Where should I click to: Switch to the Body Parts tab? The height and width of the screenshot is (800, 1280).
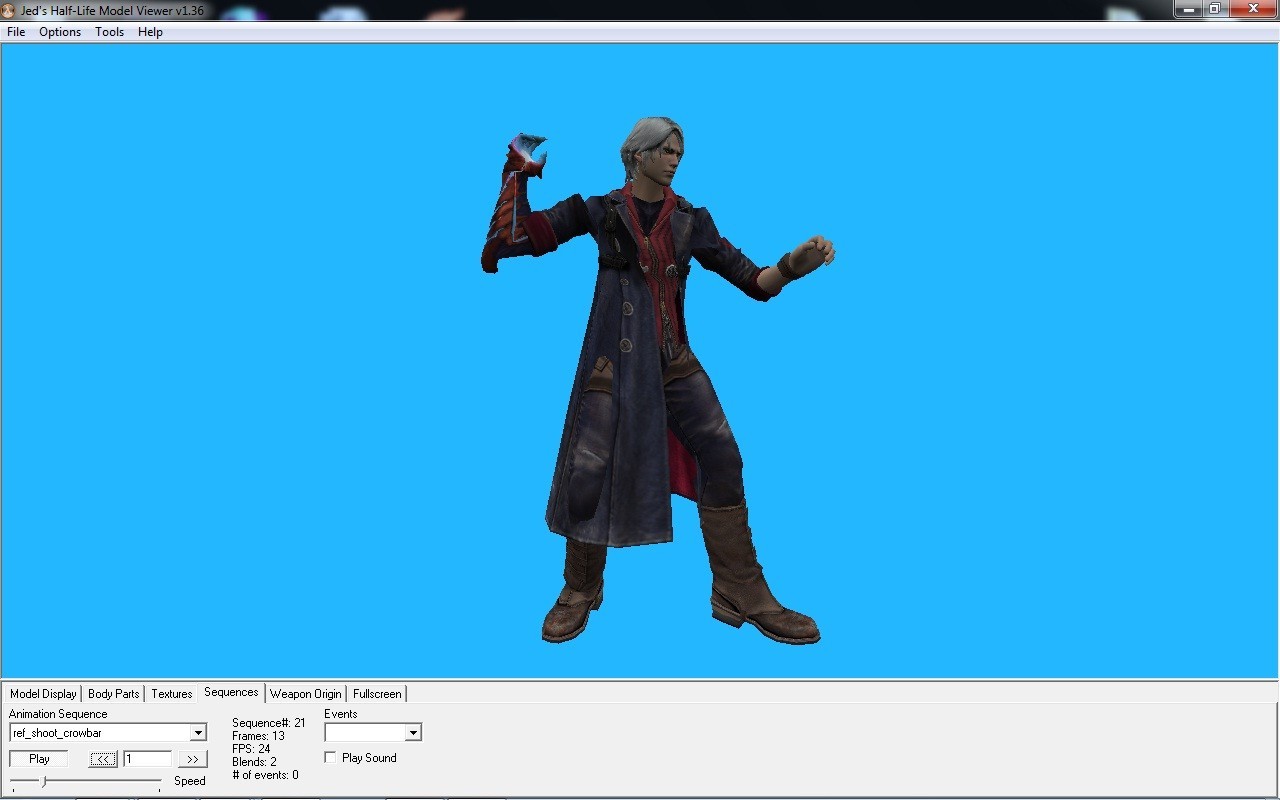[x=113, y=693]
